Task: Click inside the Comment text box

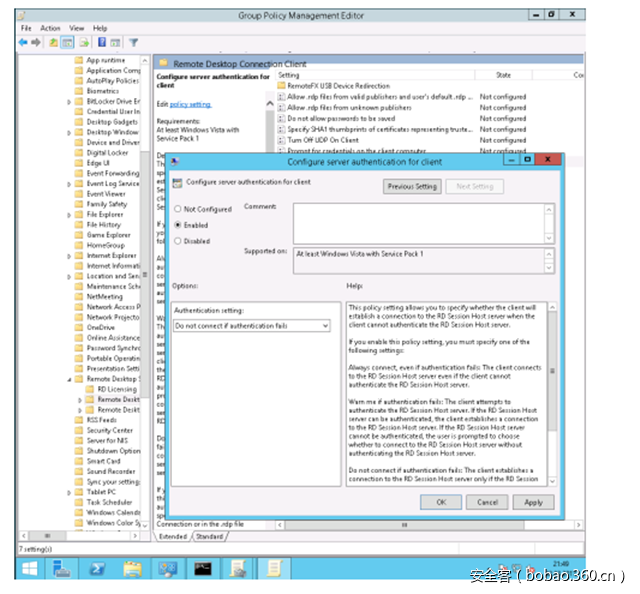Action: 420,222
